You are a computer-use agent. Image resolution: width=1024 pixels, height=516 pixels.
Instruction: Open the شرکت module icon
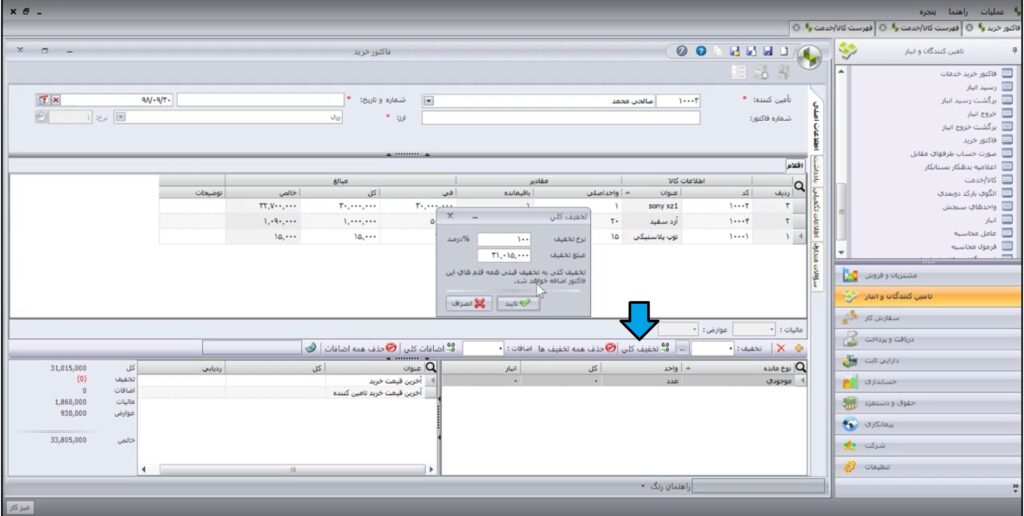(850, 446)
